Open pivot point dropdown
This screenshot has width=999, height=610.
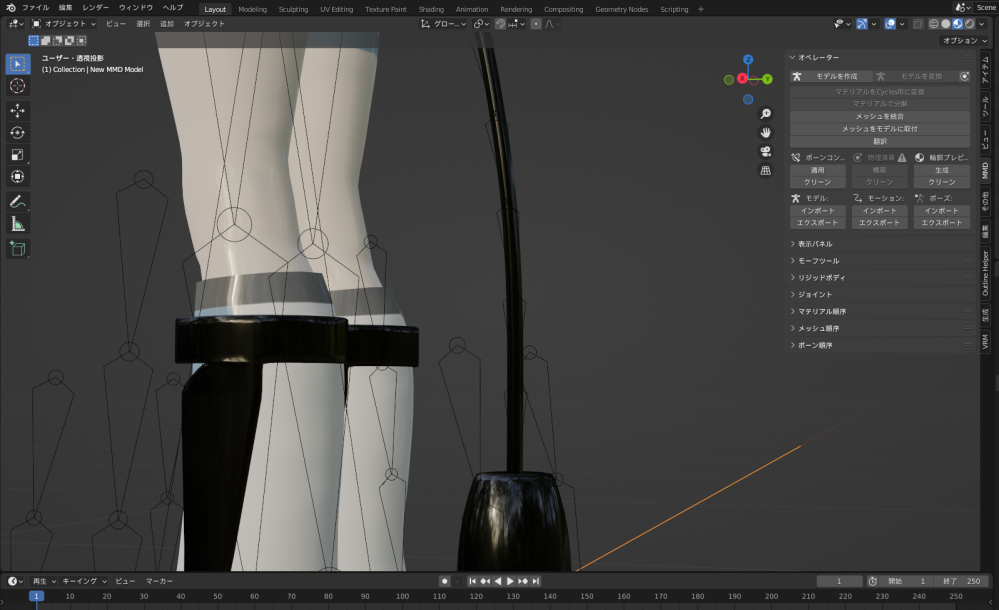(482, 24)
